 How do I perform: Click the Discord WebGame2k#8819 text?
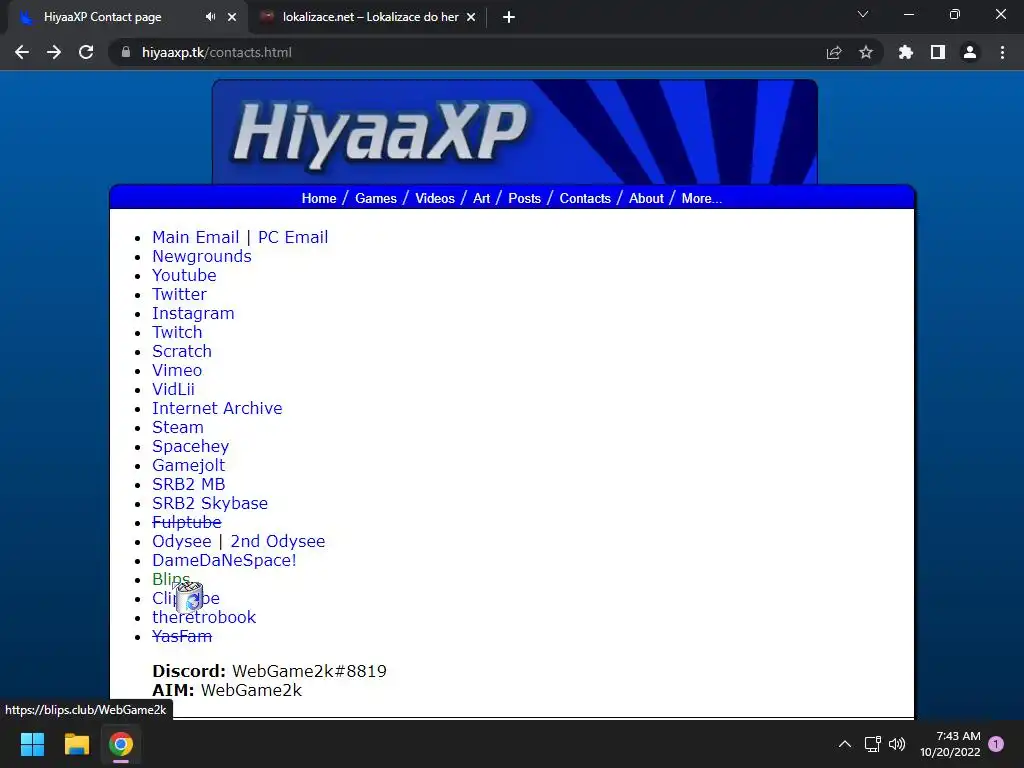pyautogui.click(x=269, y=671)
